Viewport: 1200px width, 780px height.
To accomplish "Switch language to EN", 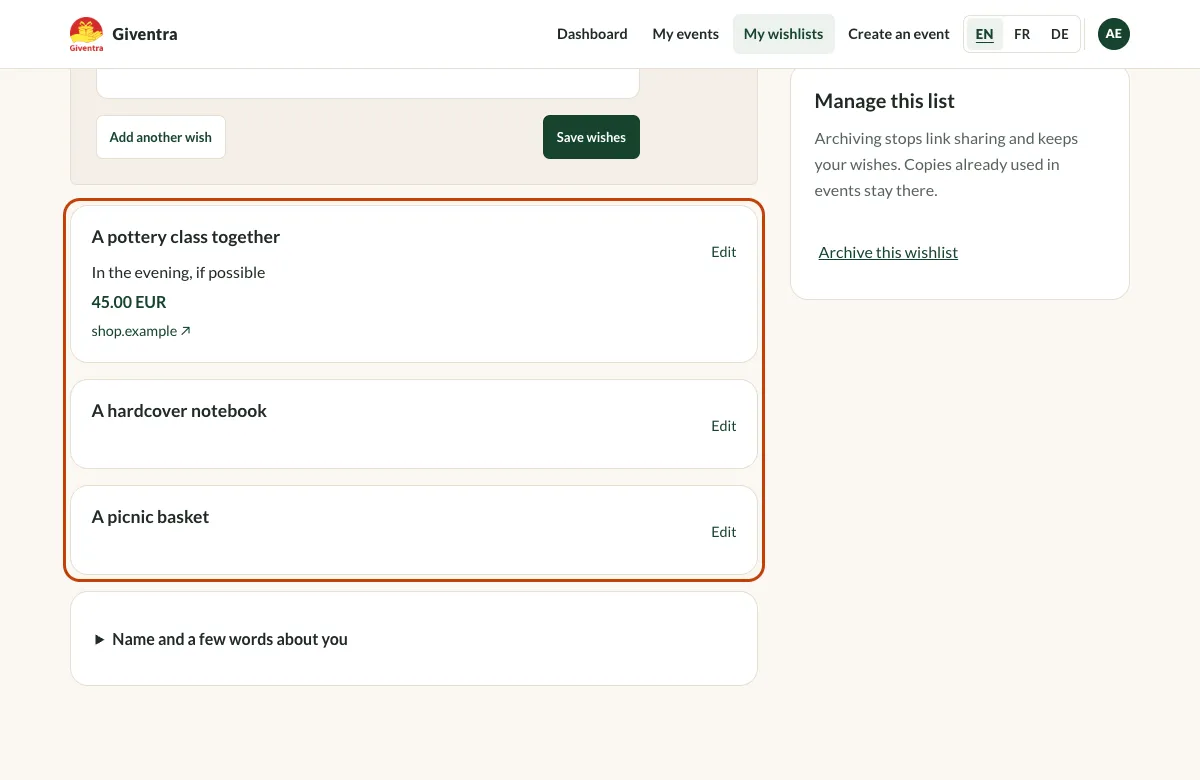I will click(985, 34).
